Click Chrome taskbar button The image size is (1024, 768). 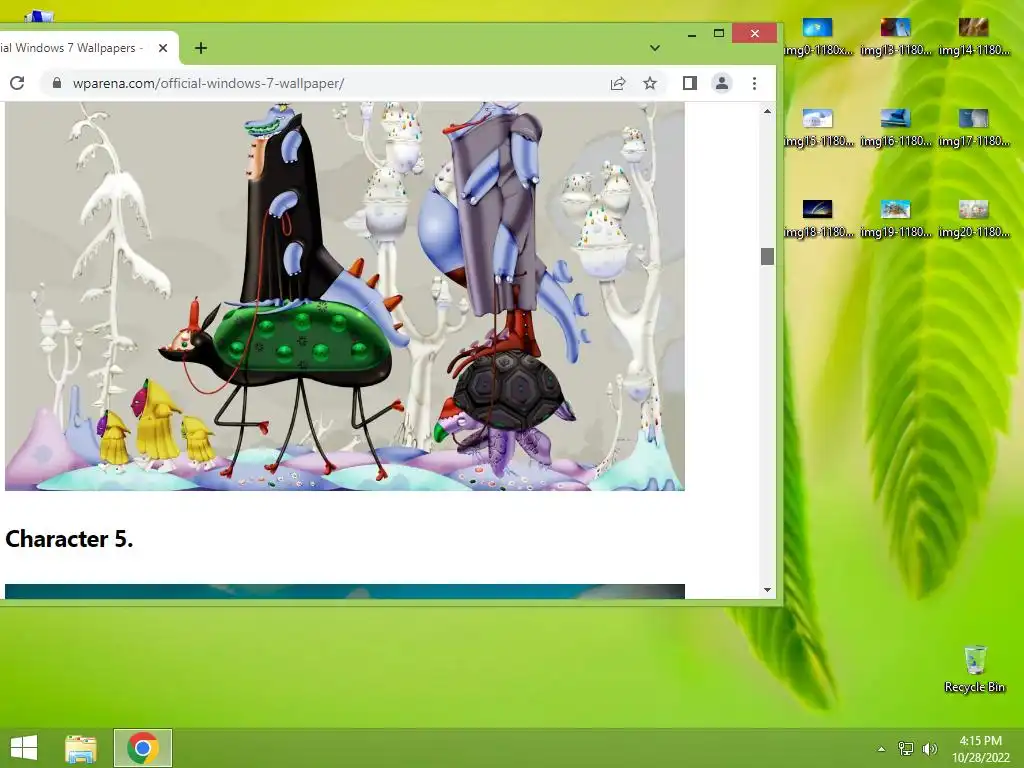(x=143, y=748)
